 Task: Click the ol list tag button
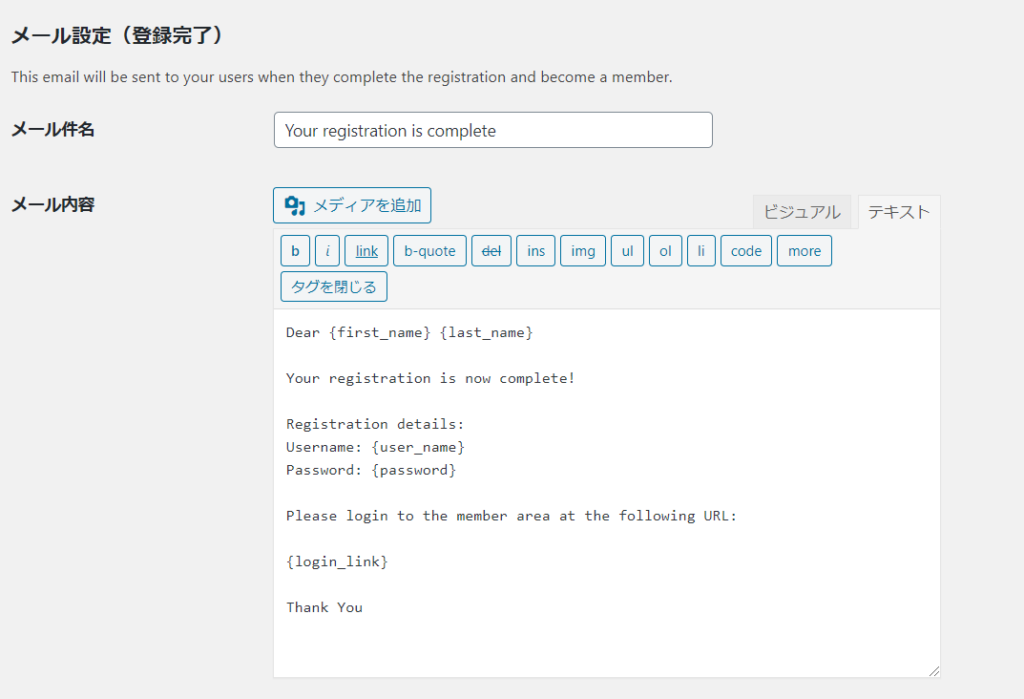(665, 251)
